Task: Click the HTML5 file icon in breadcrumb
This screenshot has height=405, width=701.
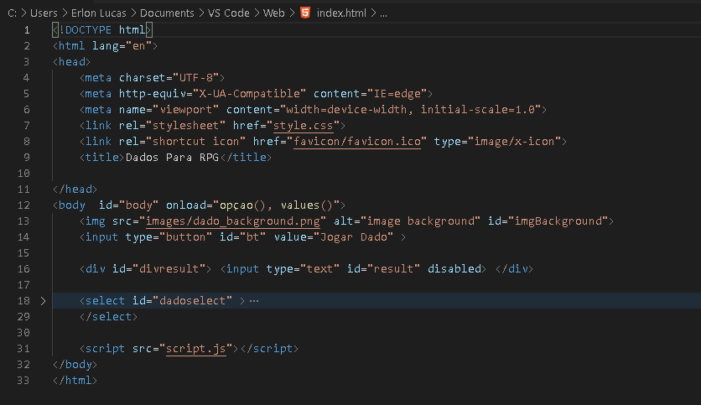Action: tap(305, 11)
